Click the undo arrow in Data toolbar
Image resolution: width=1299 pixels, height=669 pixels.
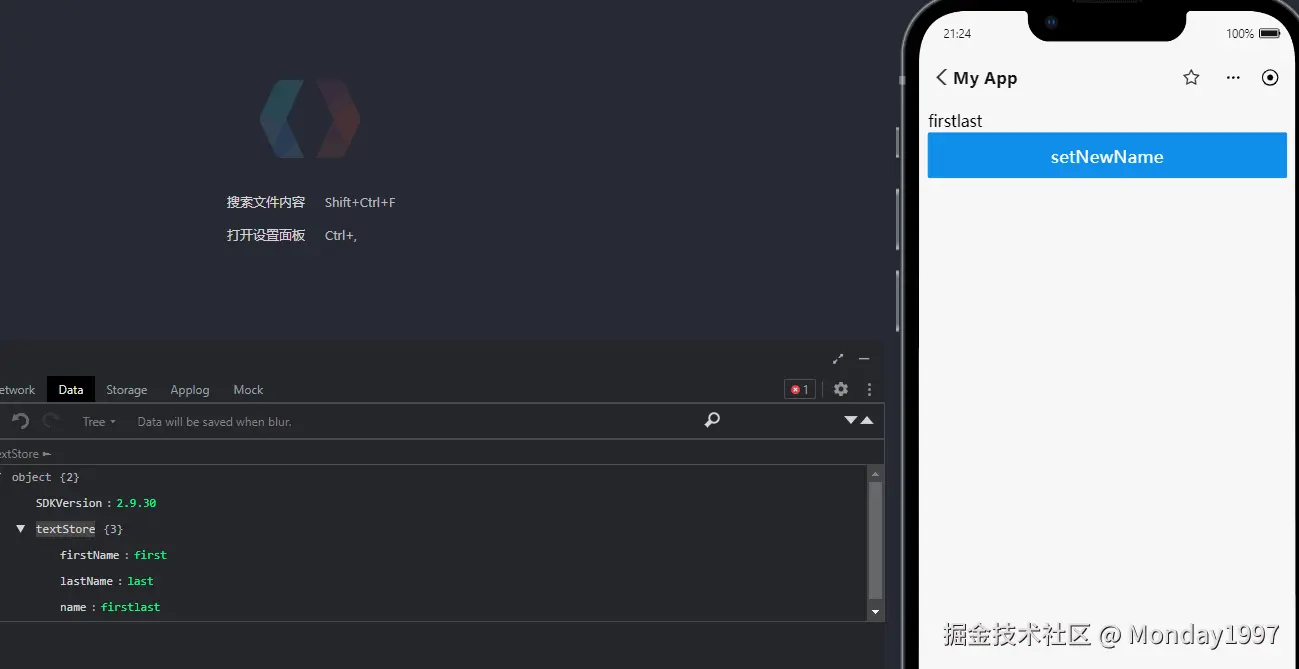20,421
